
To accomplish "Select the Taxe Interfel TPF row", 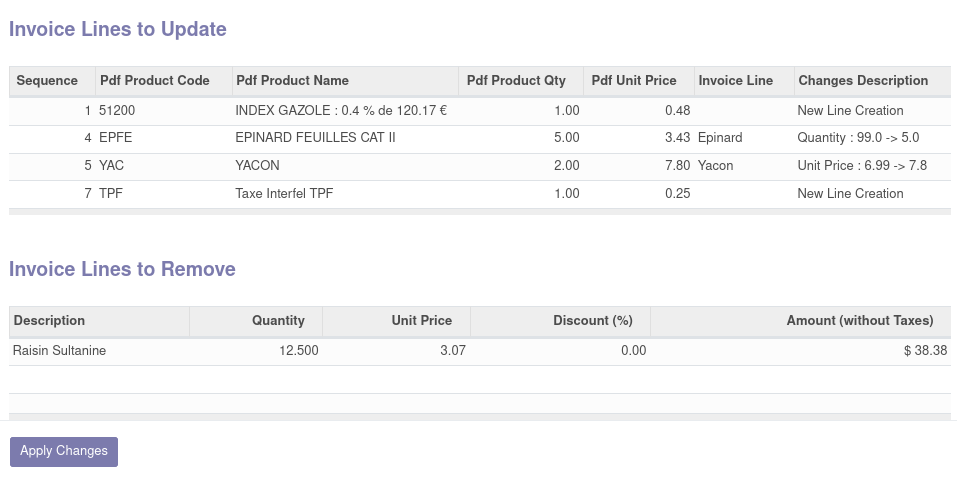I will click(283, 194).
